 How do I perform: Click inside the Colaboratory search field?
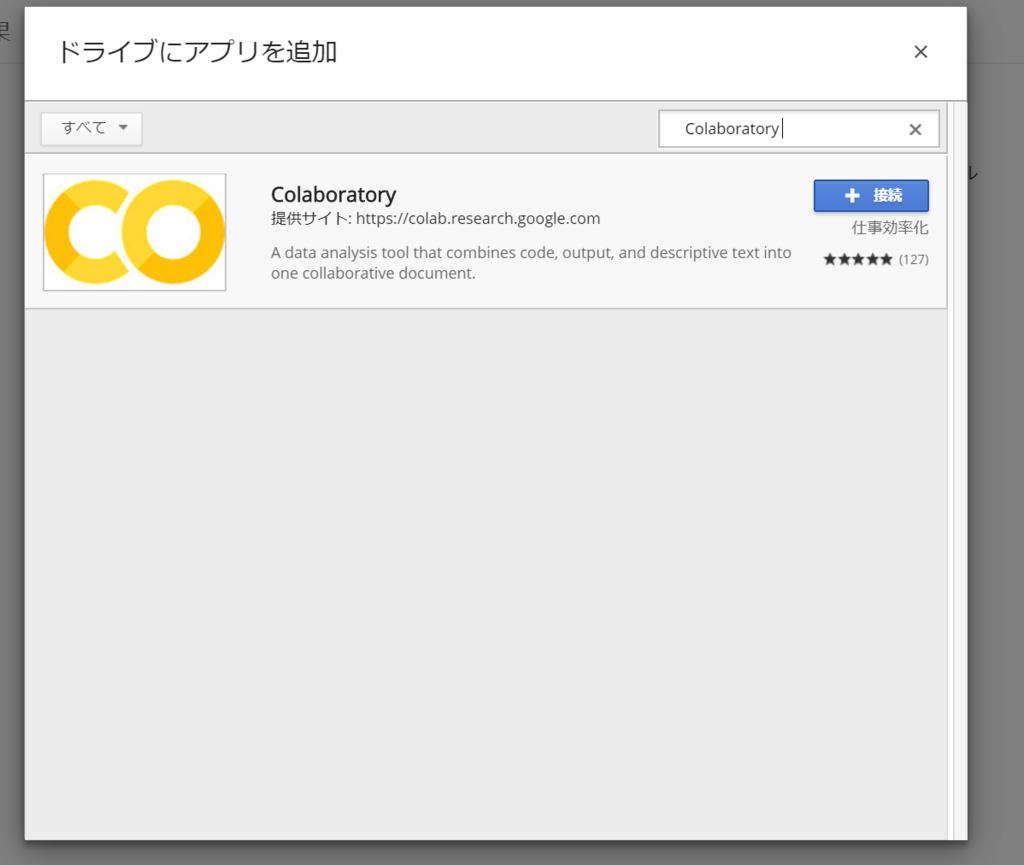[x=798, y=129]
